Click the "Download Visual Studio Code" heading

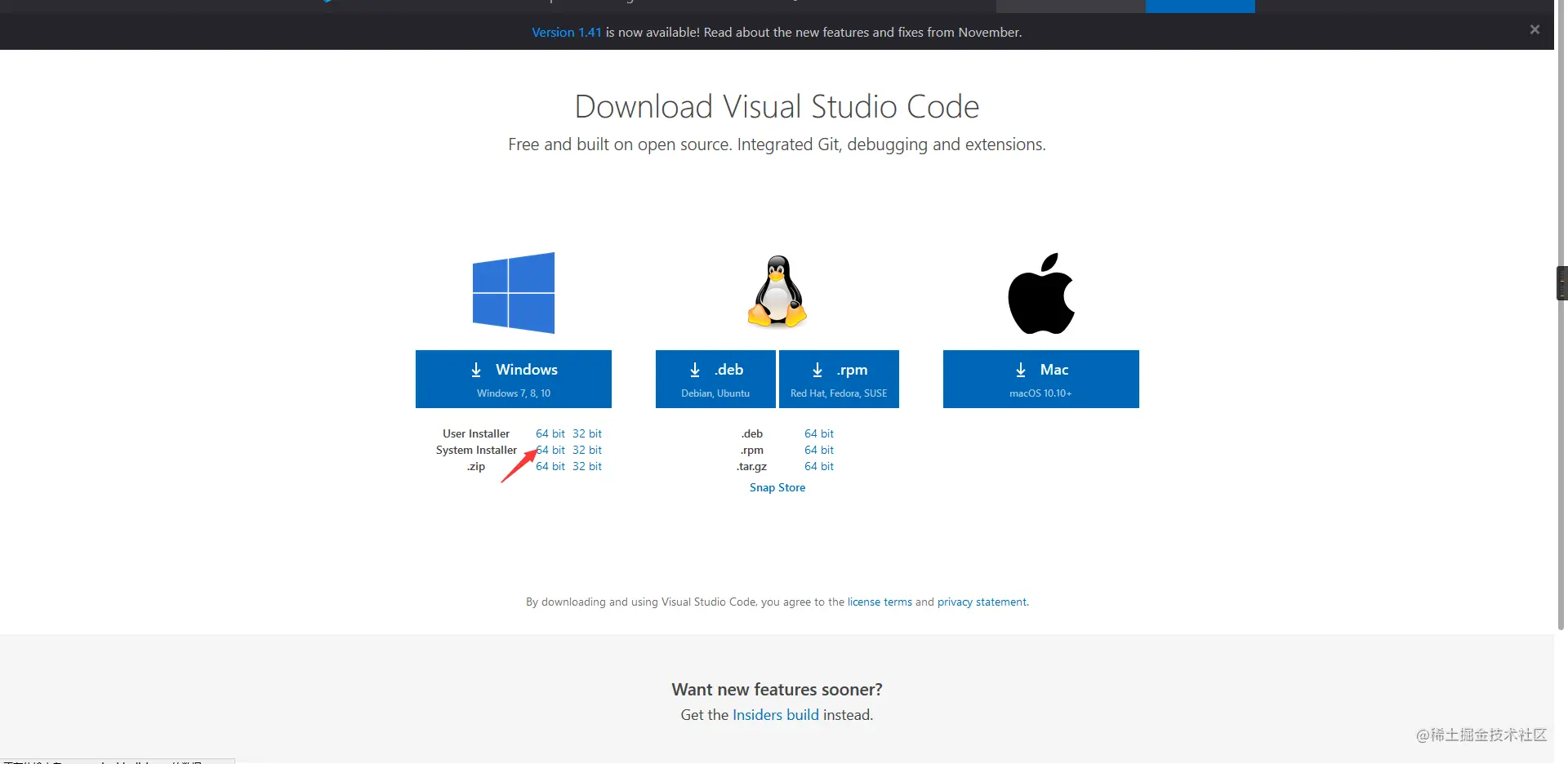[777, 106]
